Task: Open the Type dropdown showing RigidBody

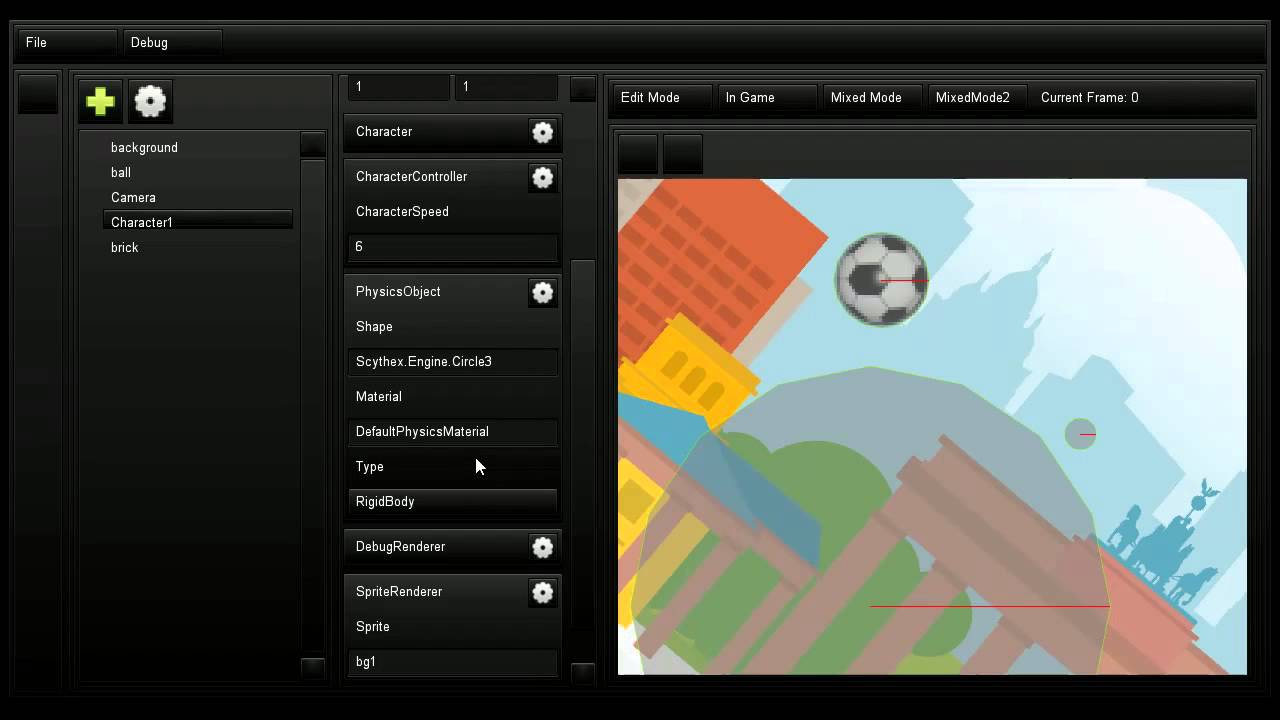Action: pos(453,502)
